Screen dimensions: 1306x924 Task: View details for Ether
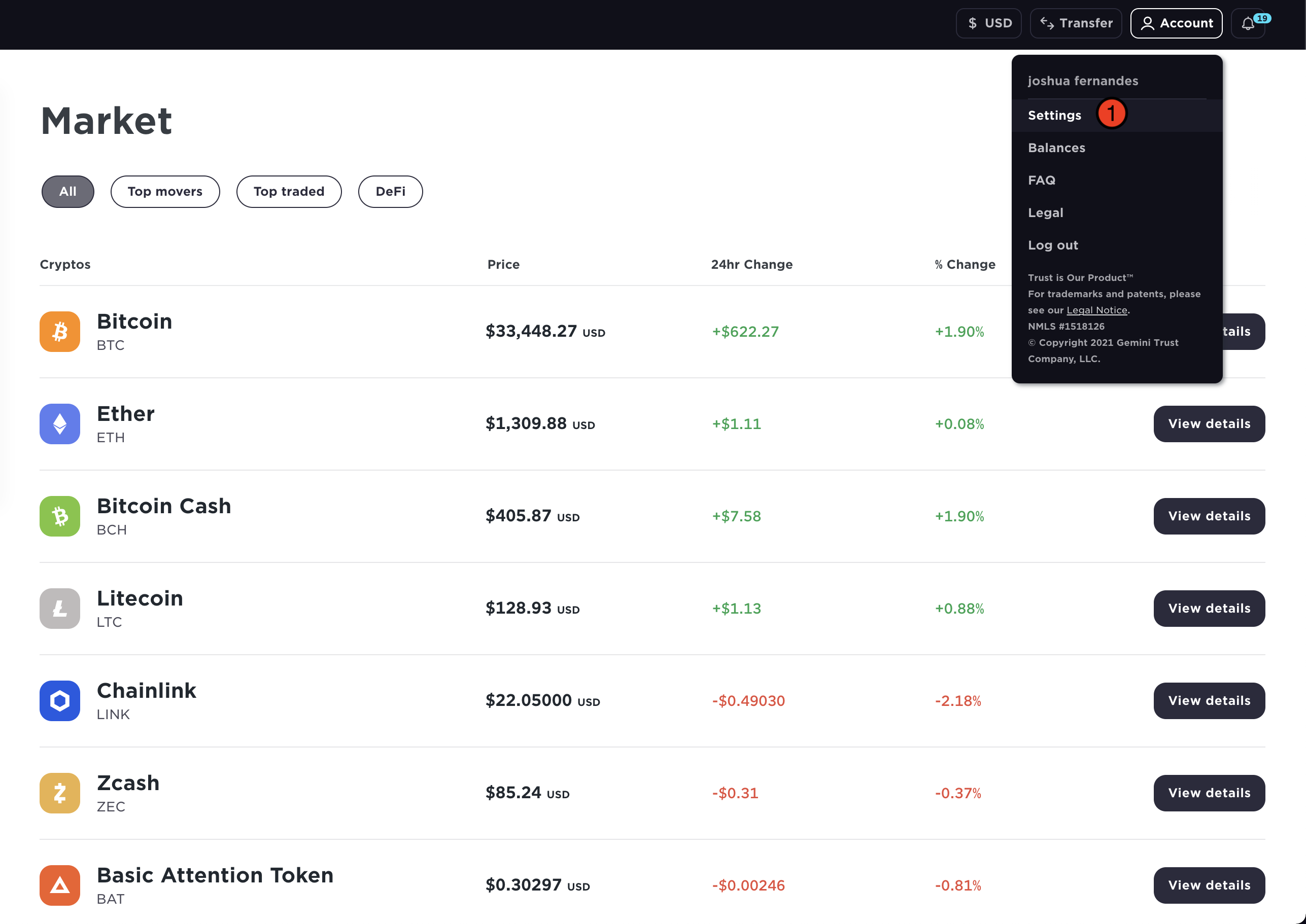(x=1209, y=424)
